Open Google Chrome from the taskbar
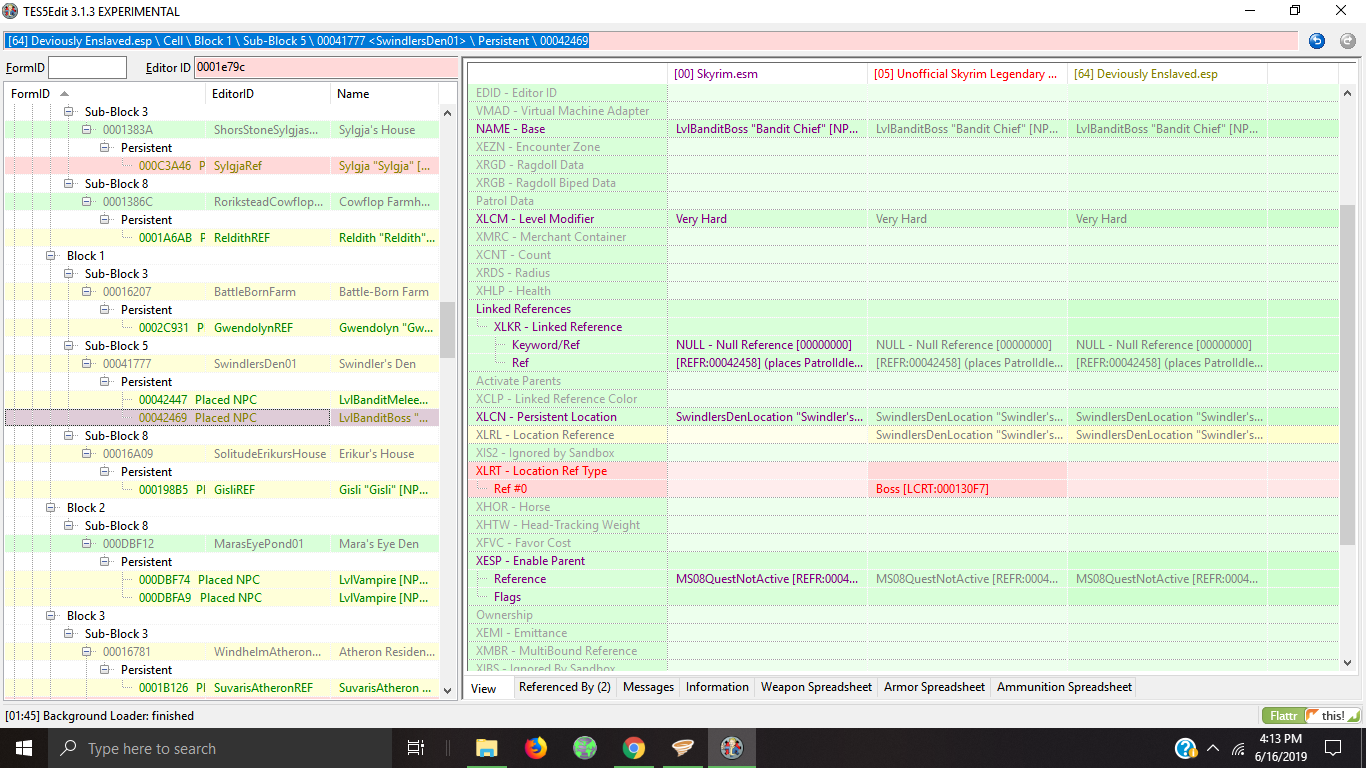This screenshot has width=1366, height=768. pyautogui.click(x=633, y=748)
